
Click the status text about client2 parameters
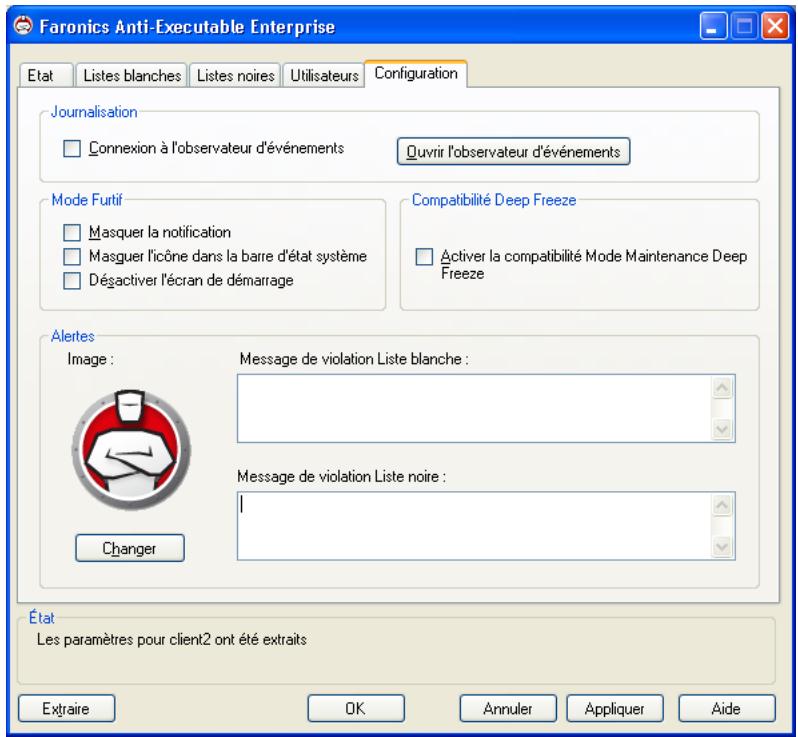[x=172, y=640]
